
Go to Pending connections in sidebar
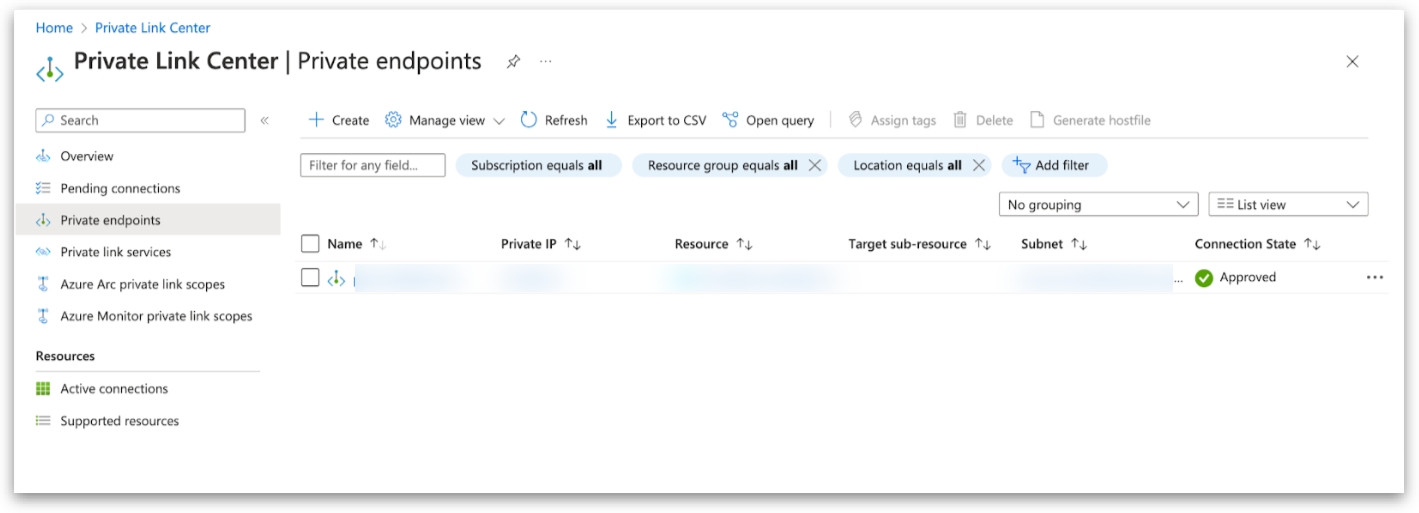120,188
